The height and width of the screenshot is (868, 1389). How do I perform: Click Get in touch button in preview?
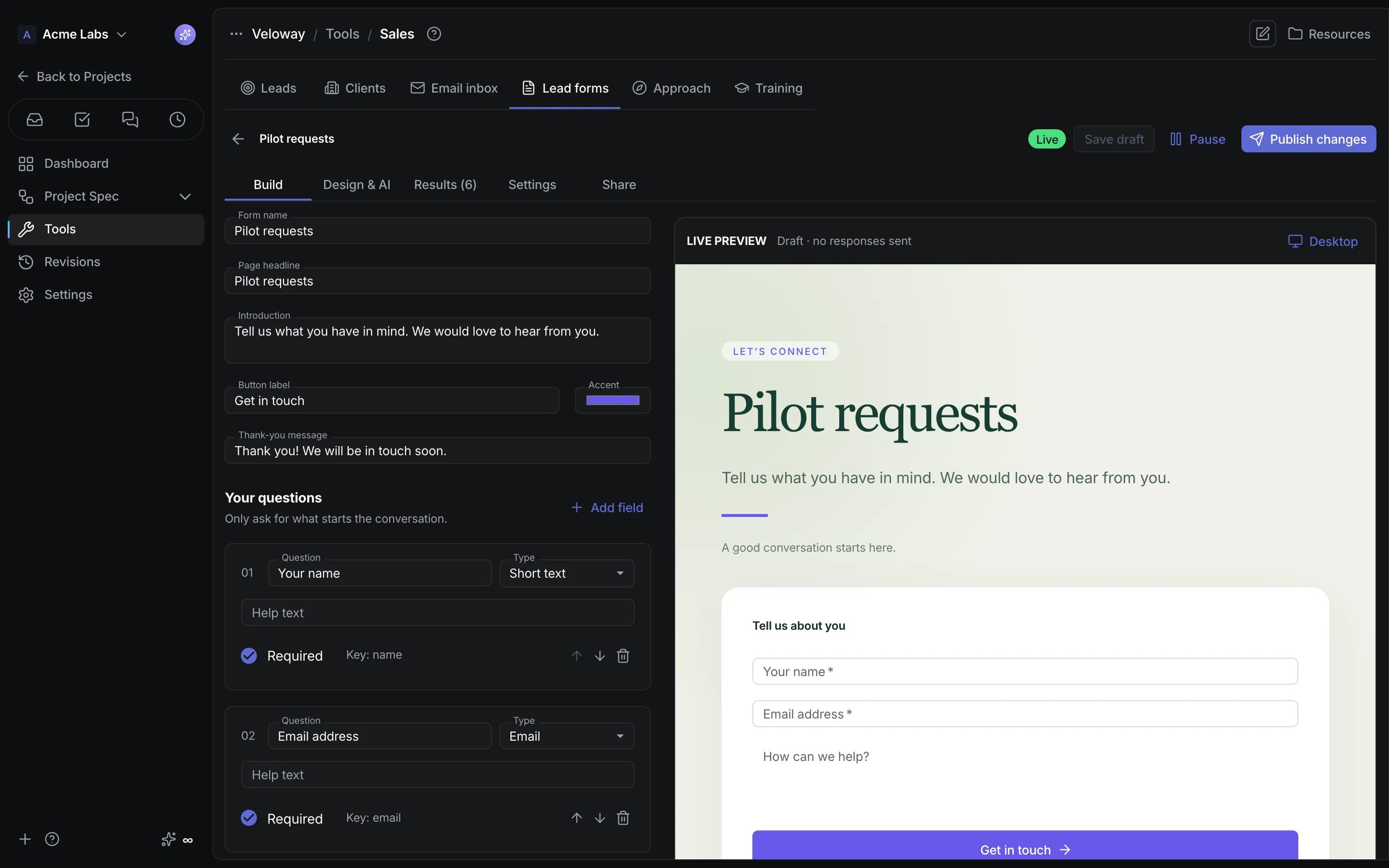(x=1024, y=845)
